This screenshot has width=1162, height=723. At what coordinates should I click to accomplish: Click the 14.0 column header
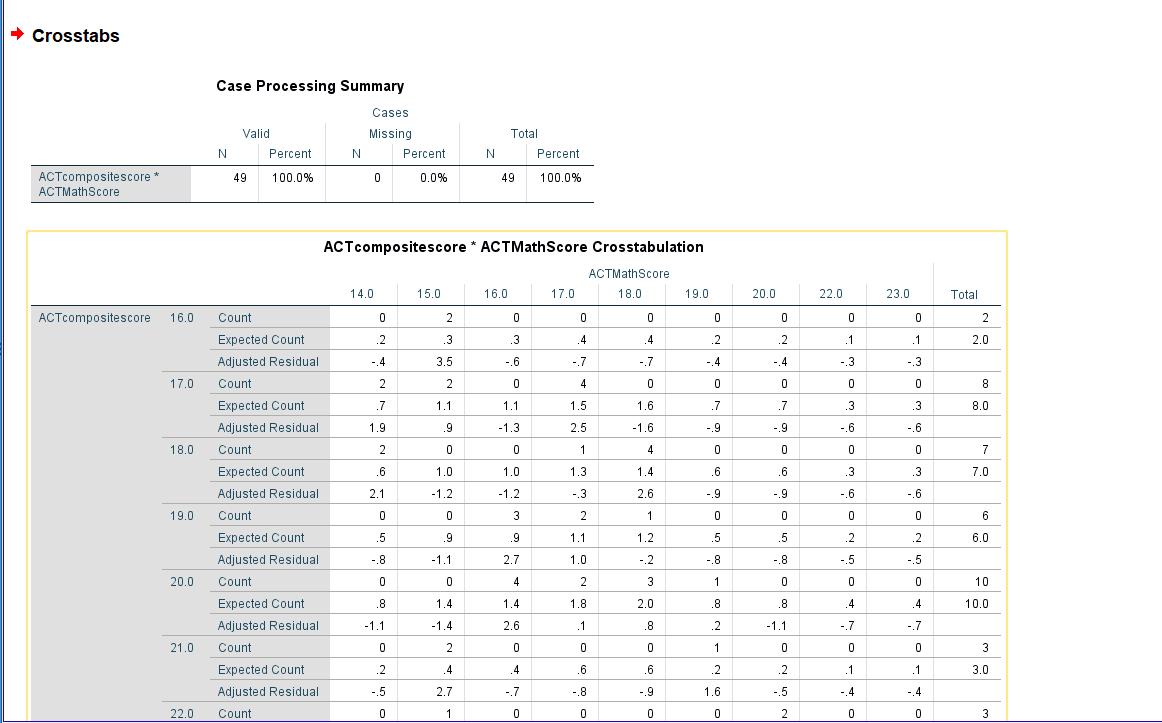(x=362, y=293)
